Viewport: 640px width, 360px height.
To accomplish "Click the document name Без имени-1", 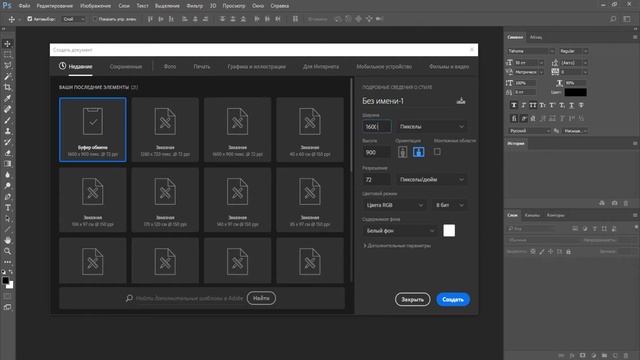I will 383,101.
